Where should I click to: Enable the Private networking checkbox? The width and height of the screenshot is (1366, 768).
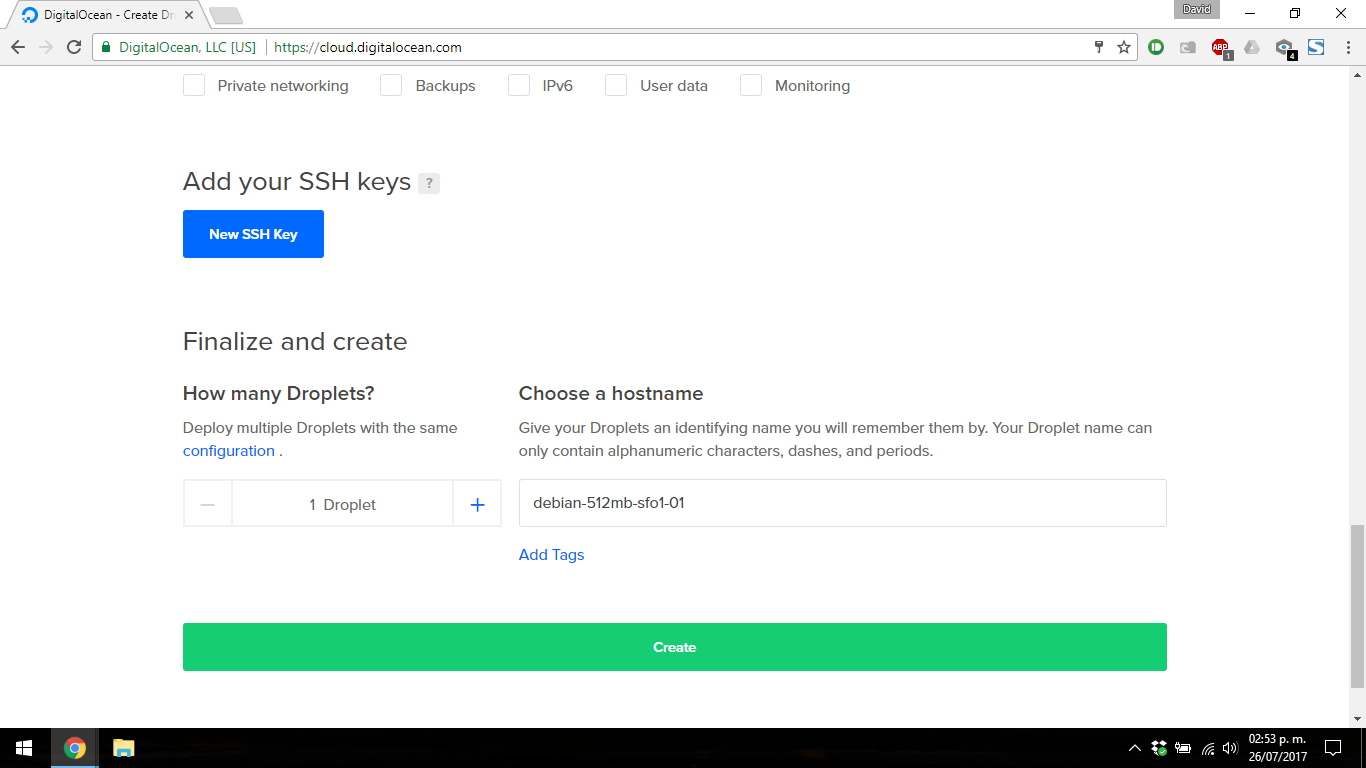point(194,86)
